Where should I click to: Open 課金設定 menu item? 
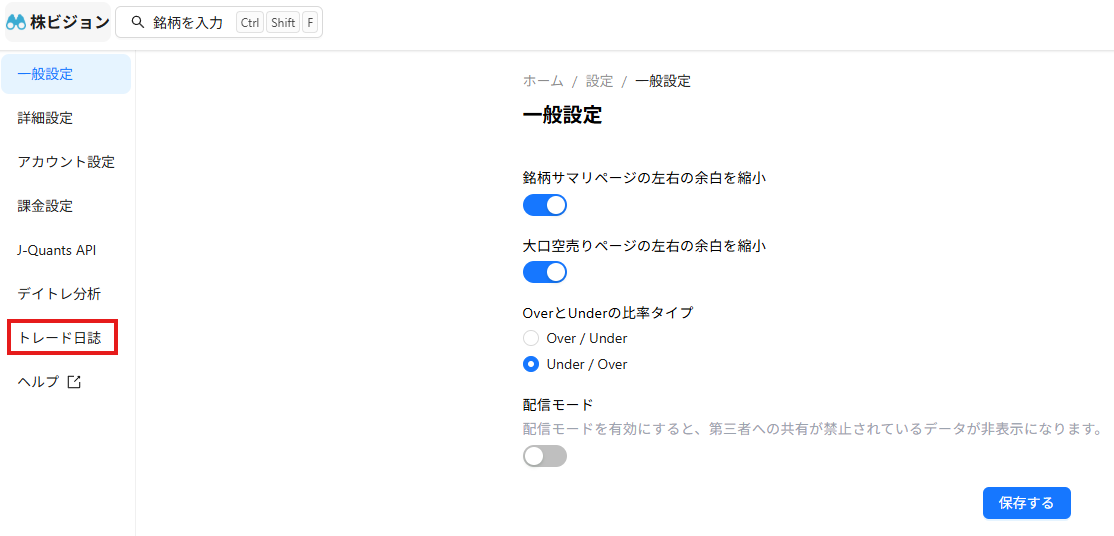coord(66,206)
